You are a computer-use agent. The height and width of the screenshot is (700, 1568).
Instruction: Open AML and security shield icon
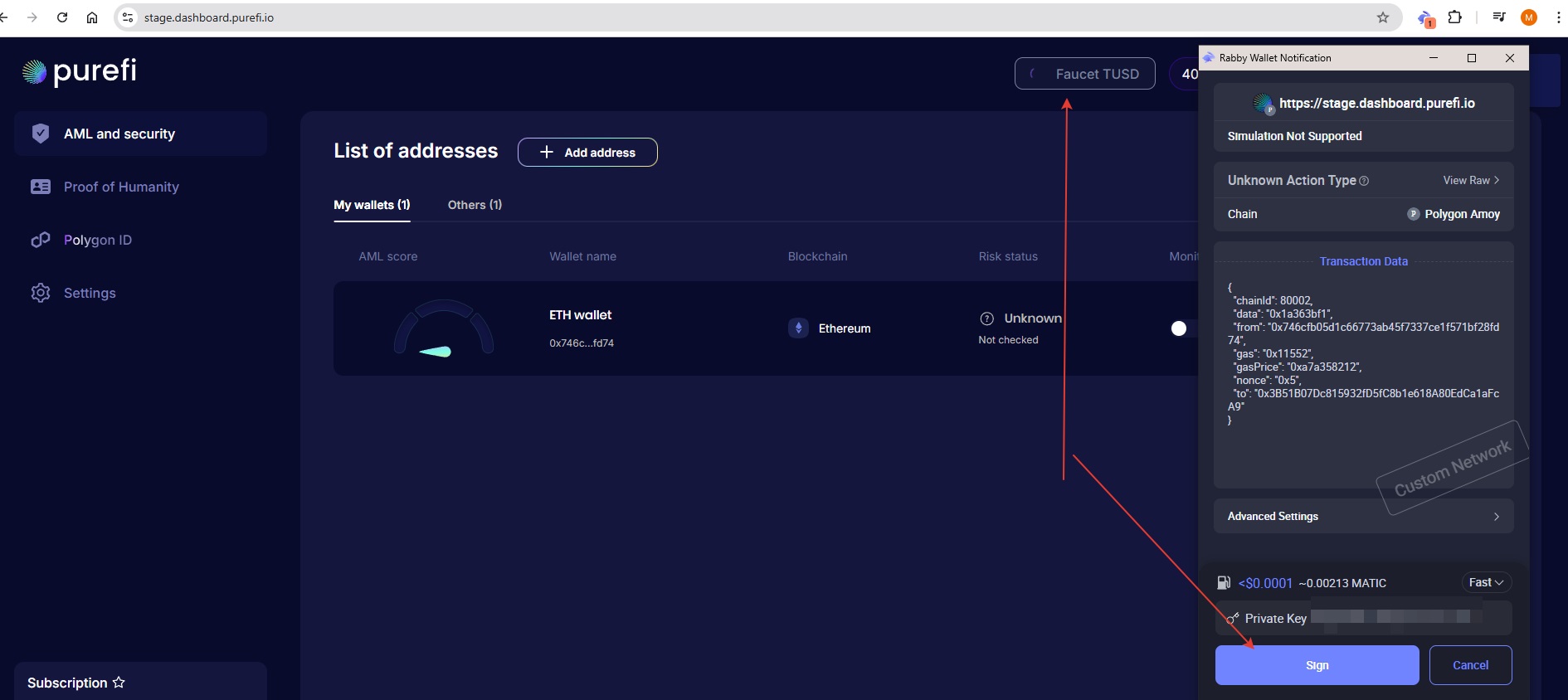click(41, 134)
